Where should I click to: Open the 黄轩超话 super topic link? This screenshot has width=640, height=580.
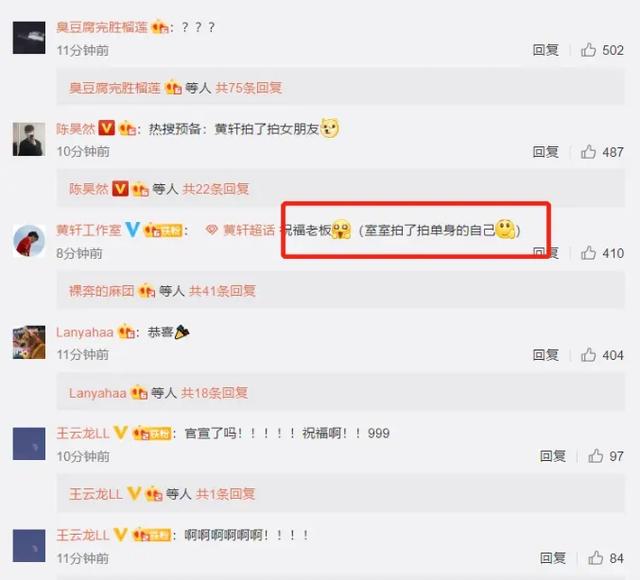(x=241, y=230)
